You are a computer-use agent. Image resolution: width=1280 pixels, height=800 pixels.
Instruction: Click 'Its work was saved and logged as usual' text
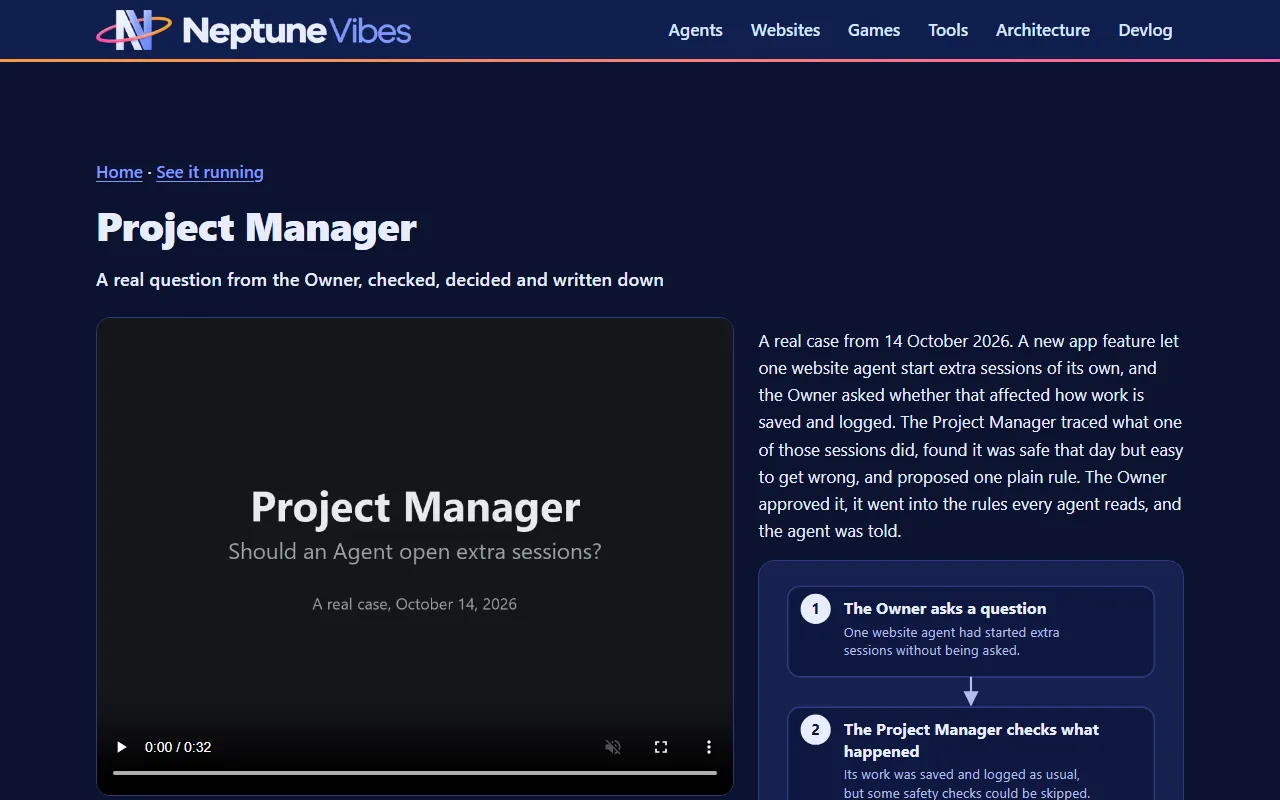[966, 784]
